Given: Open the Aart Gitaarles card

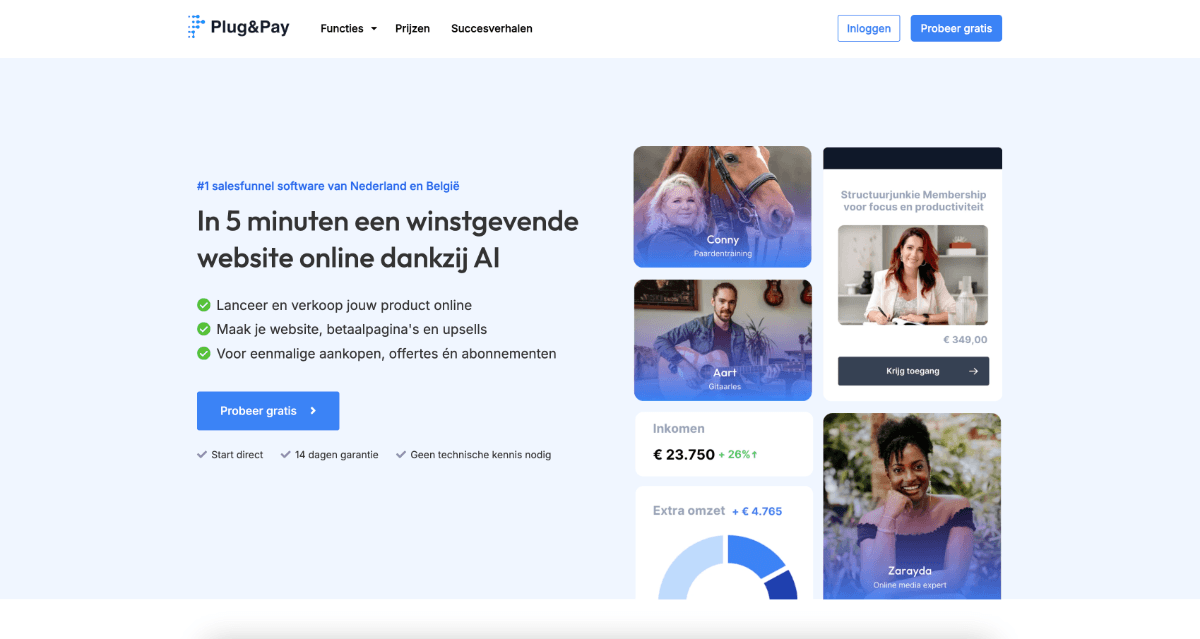Looking at the screenshot, I should pos(722,340).
